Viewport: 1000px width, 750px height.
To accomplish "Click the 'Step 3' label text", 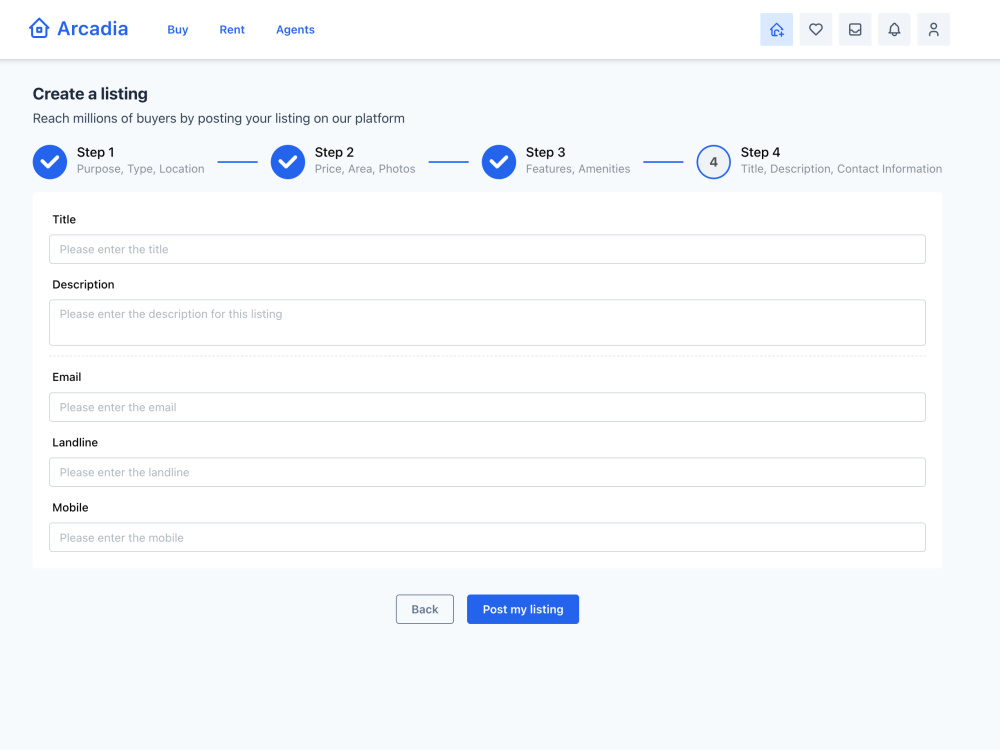I will (545, 152).
